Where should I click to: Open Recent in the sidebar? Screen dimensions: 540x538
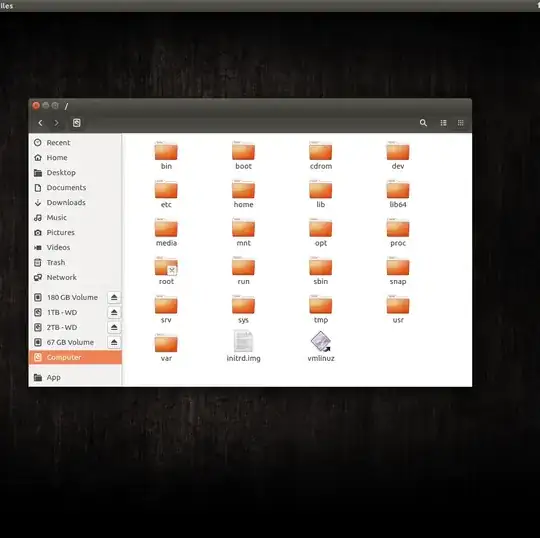(x=75, y=143)
